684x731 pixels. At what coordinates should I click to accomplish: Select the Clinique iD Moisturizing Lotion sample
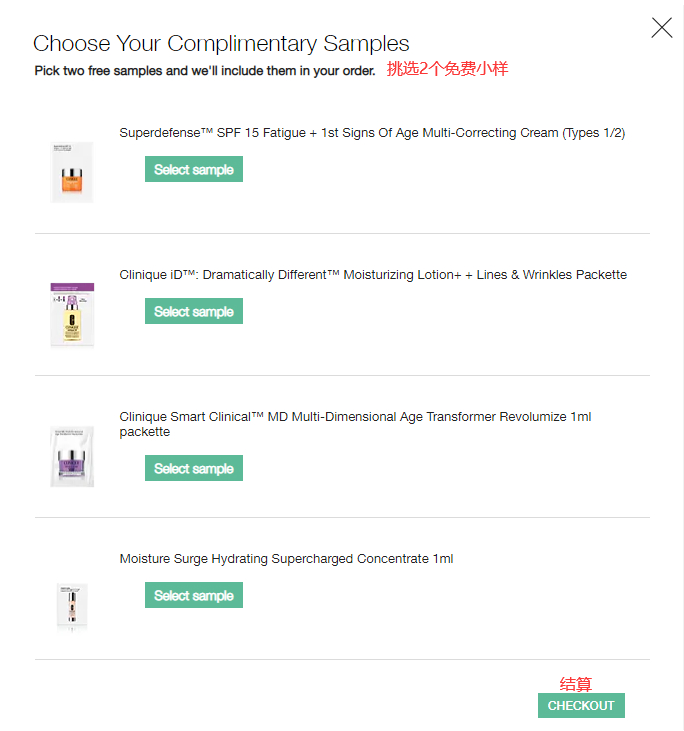tap(194, 312)
